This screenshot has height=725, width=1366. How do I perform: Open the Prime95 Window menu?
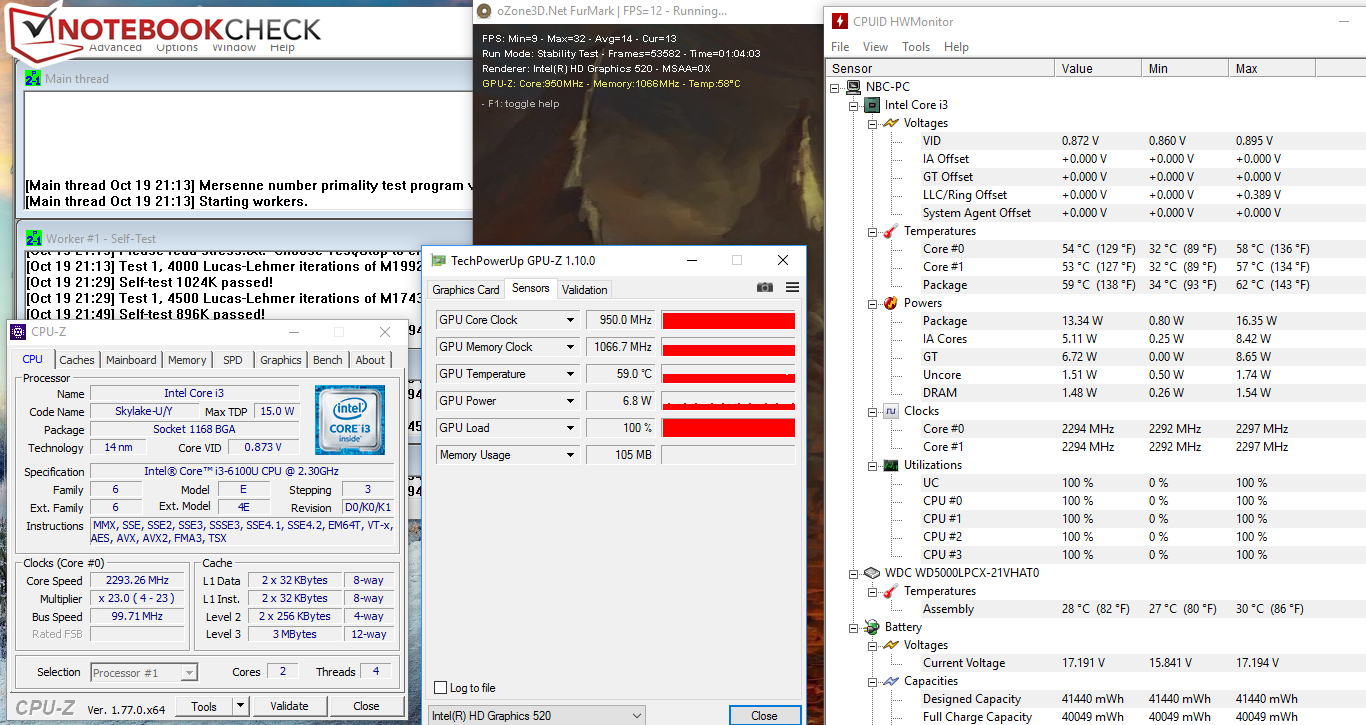[234, 47]
